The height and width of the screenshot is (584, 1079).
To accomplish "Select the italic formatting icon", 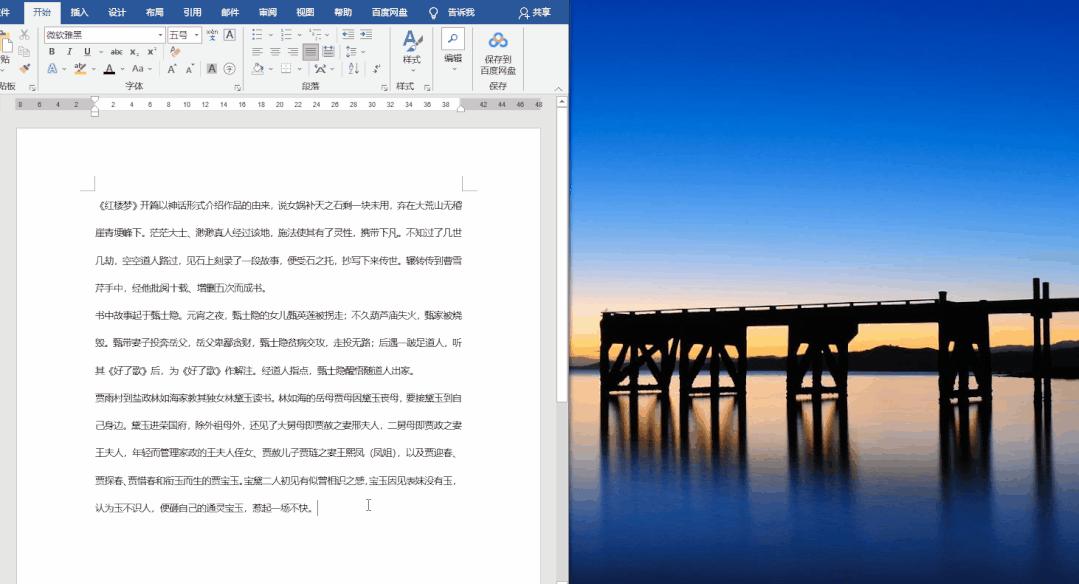I will [70, 50].
